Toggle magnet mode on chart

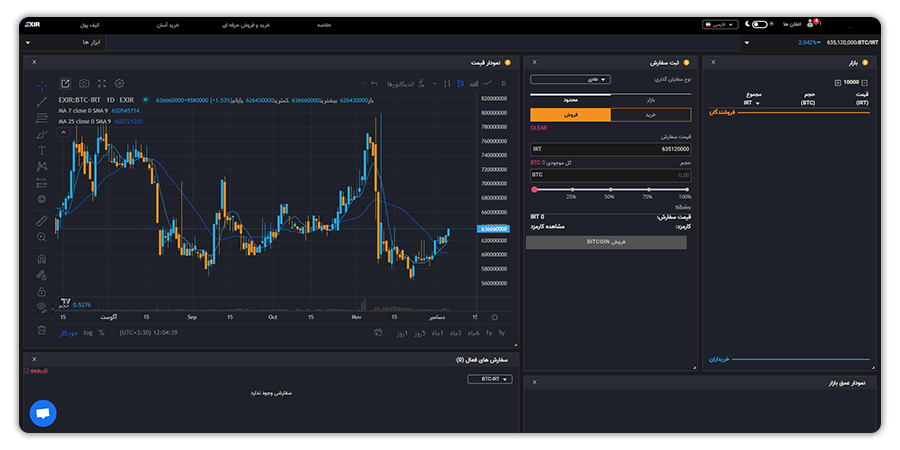[41, 258]
